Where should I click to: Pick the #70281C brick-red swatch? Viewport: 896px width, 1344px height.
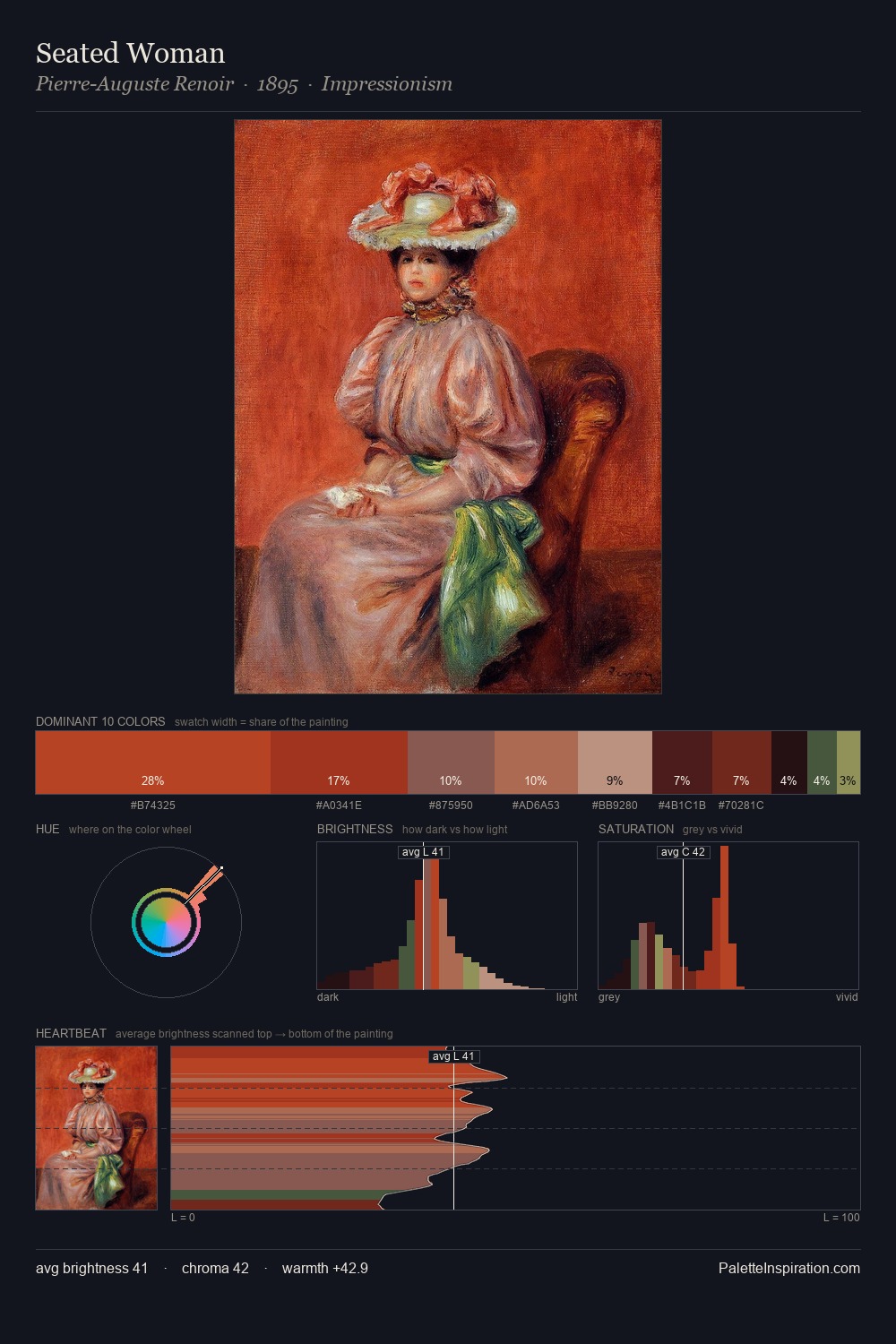pyautogui.click(x=741, y=762)
